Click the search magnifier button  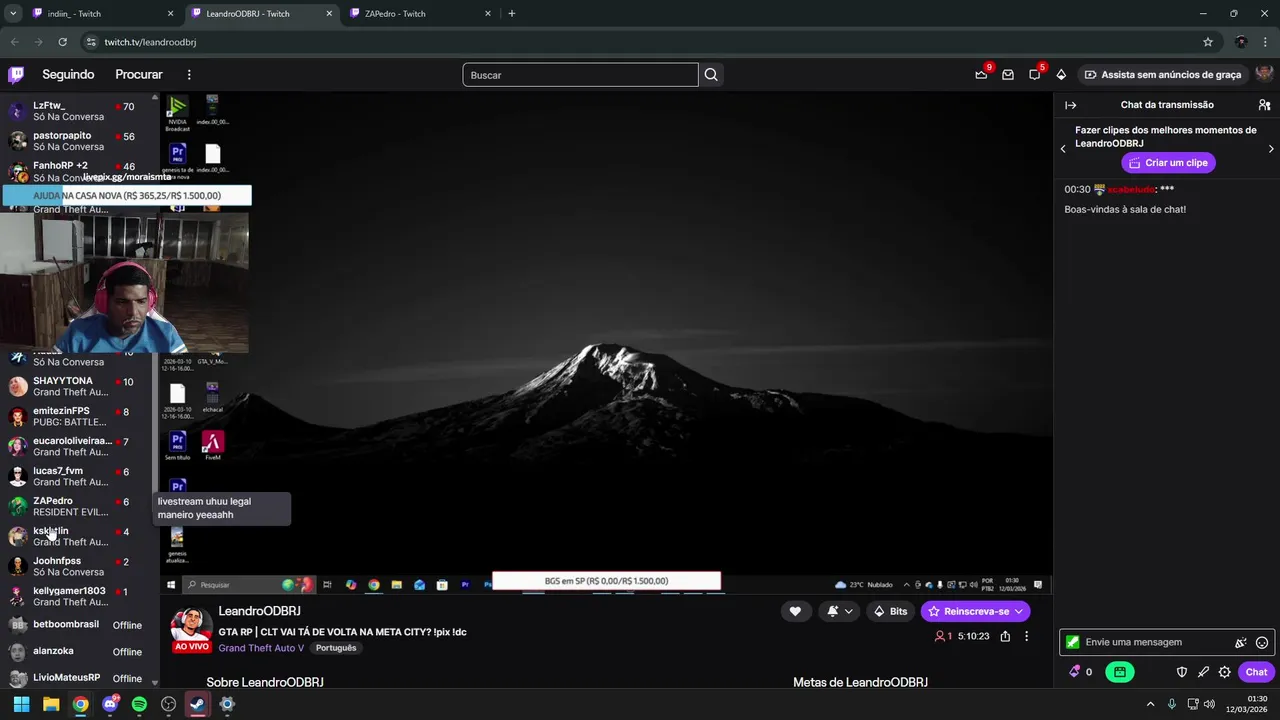pos(711,75)
